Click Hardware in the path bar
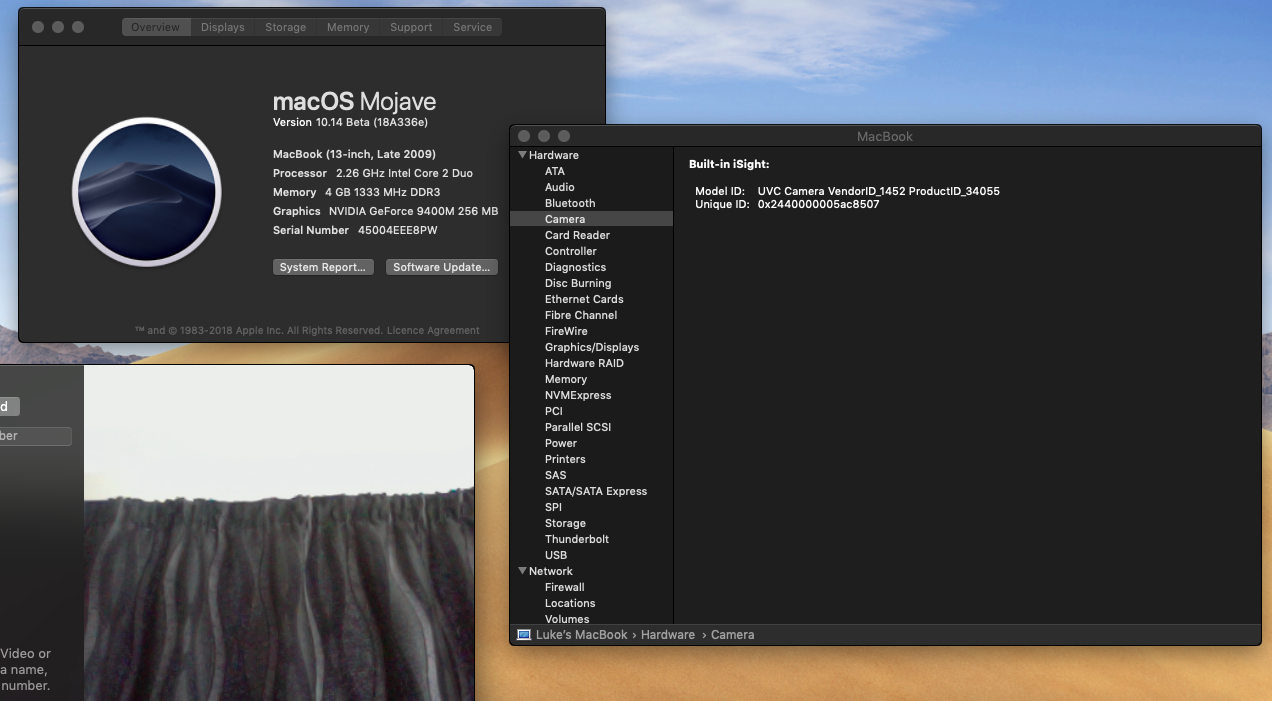Viewport: 1272px width, 701px height. 668,635
